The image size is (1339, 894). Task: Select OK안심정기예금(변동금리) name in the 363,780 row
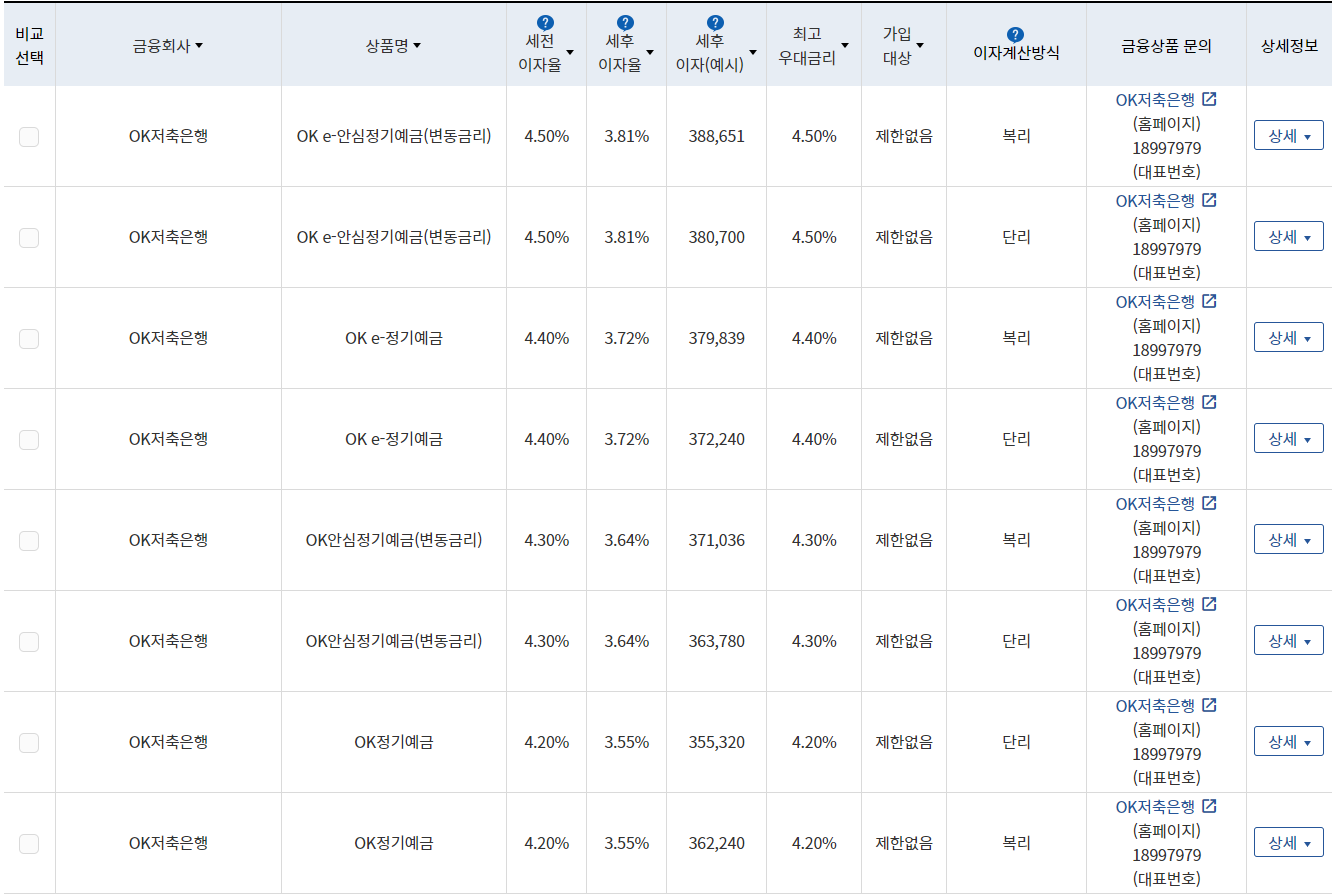[x=394, y=642]
